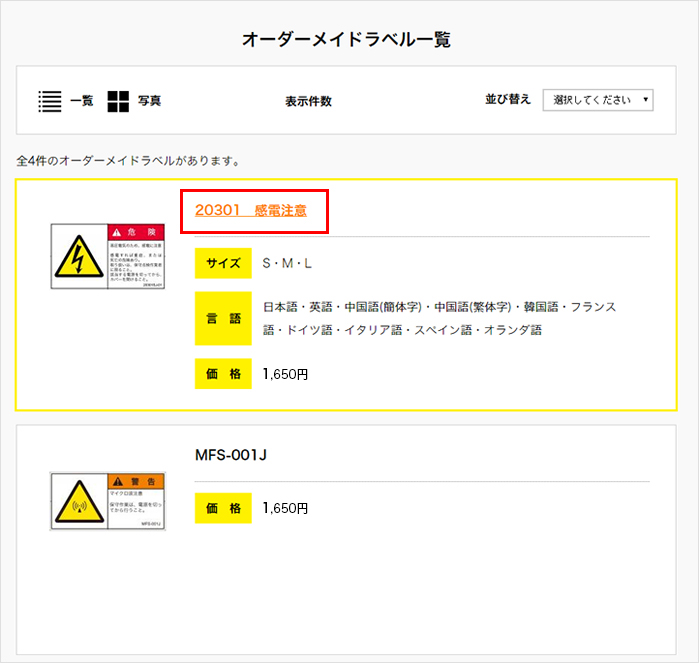Viewport: 699px width, 663px height.
Task: Click the 価格 tag under MFS-001J
Action: pos(223,508)
